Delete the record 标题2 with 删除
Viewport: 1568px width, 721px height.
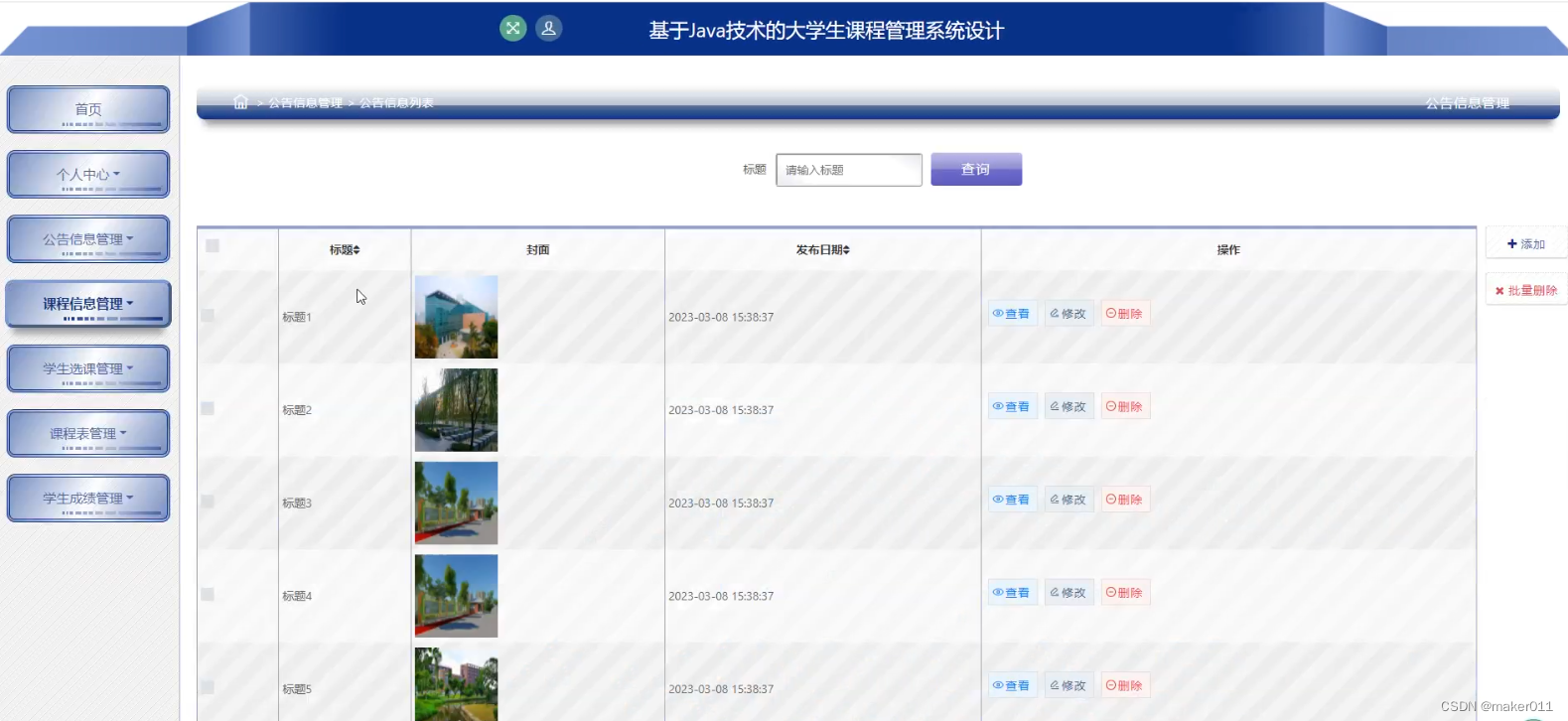[x=1125, y=406]
